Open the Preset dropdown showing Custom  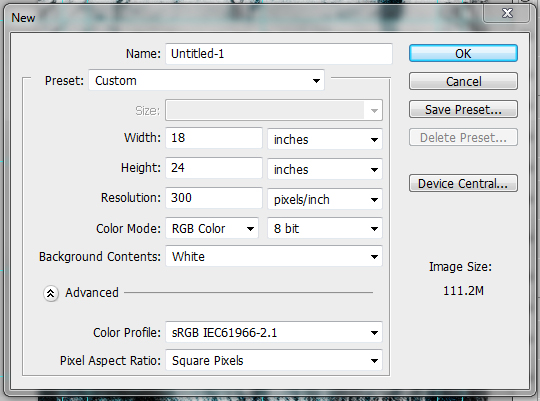click(x=207, y=81)
